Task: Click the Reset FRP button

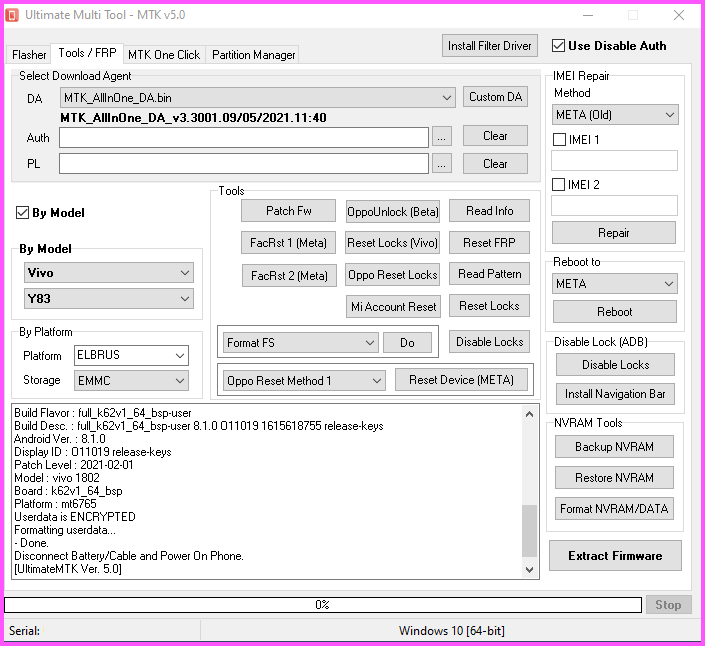Action: point(489,243)
